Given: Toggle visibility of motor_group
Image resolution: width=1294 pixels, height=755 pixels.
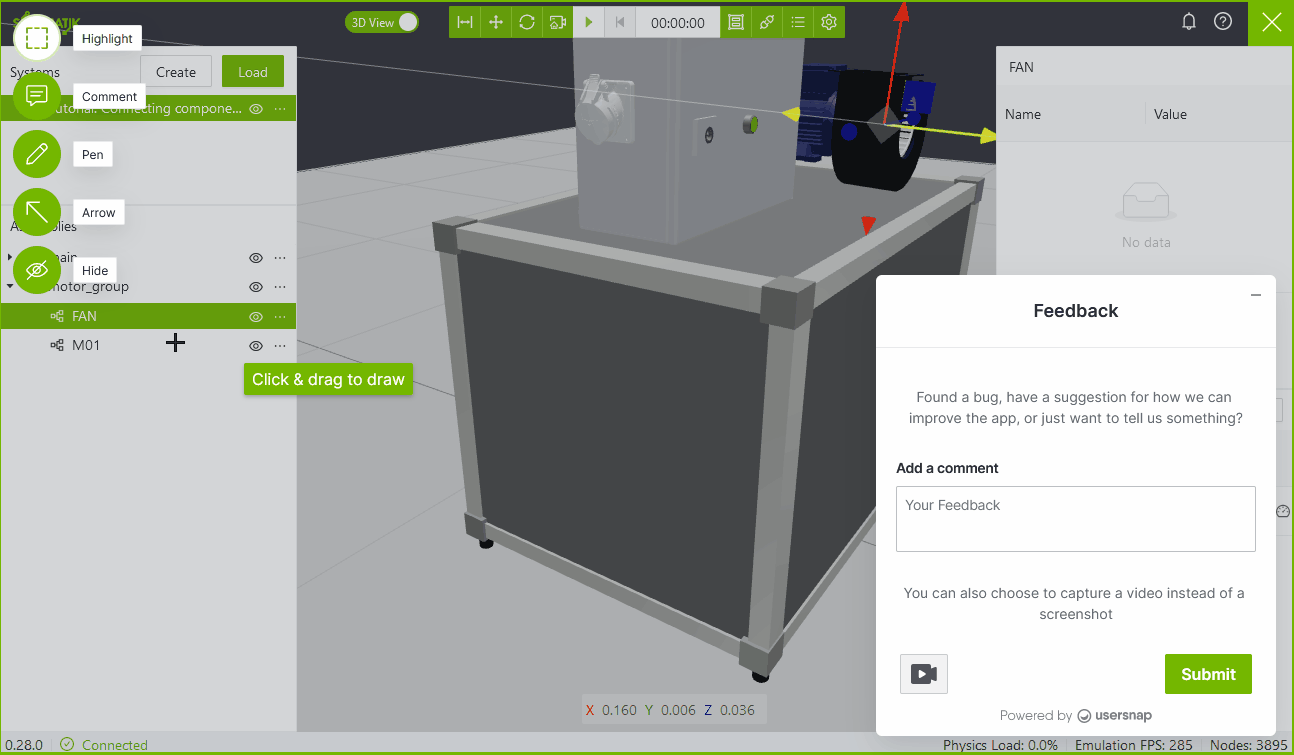Looking at the screenshot, I should point(256,287).
